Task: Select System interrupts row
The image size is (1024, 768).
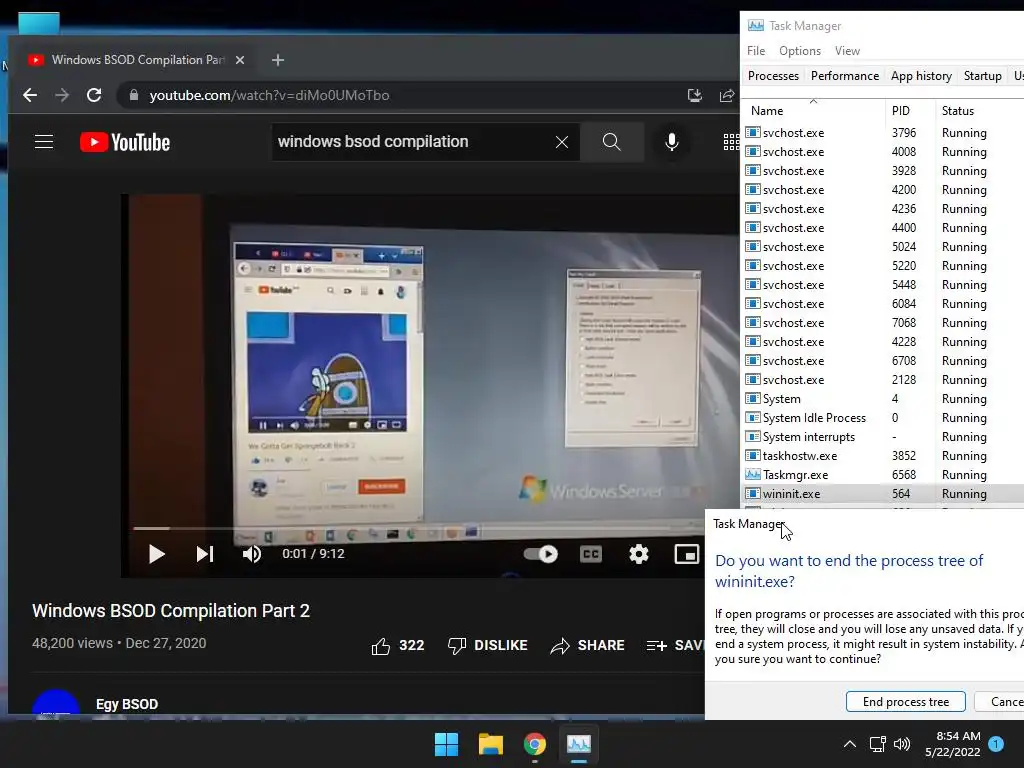Action: pos(883,436)
